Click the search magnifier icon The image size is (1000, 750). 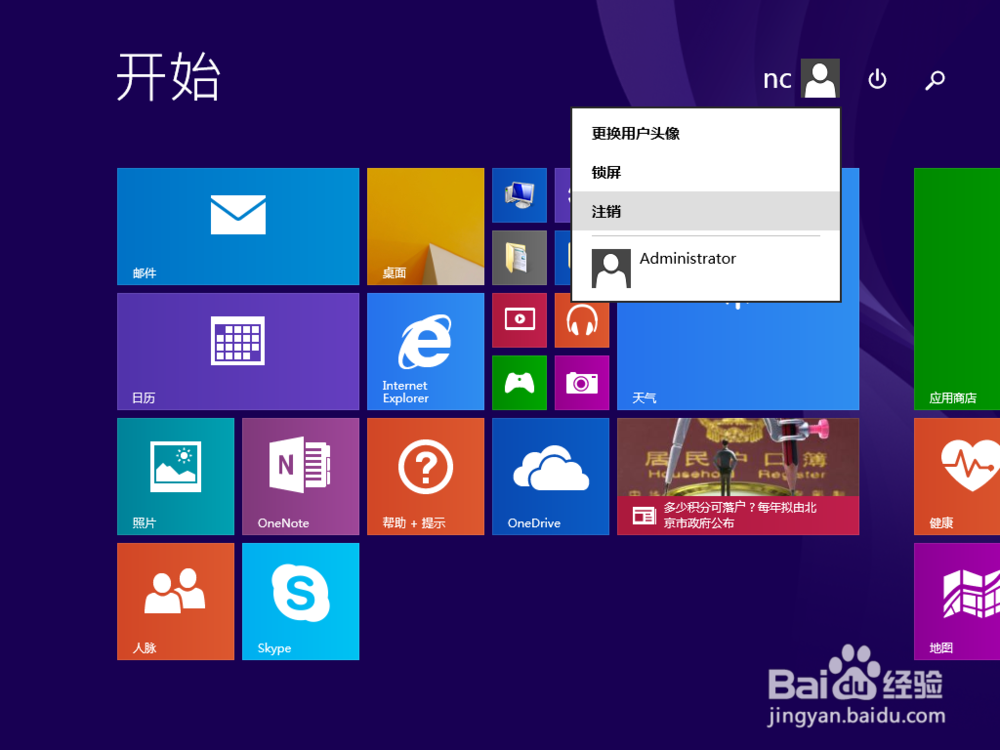pos(935,80)
